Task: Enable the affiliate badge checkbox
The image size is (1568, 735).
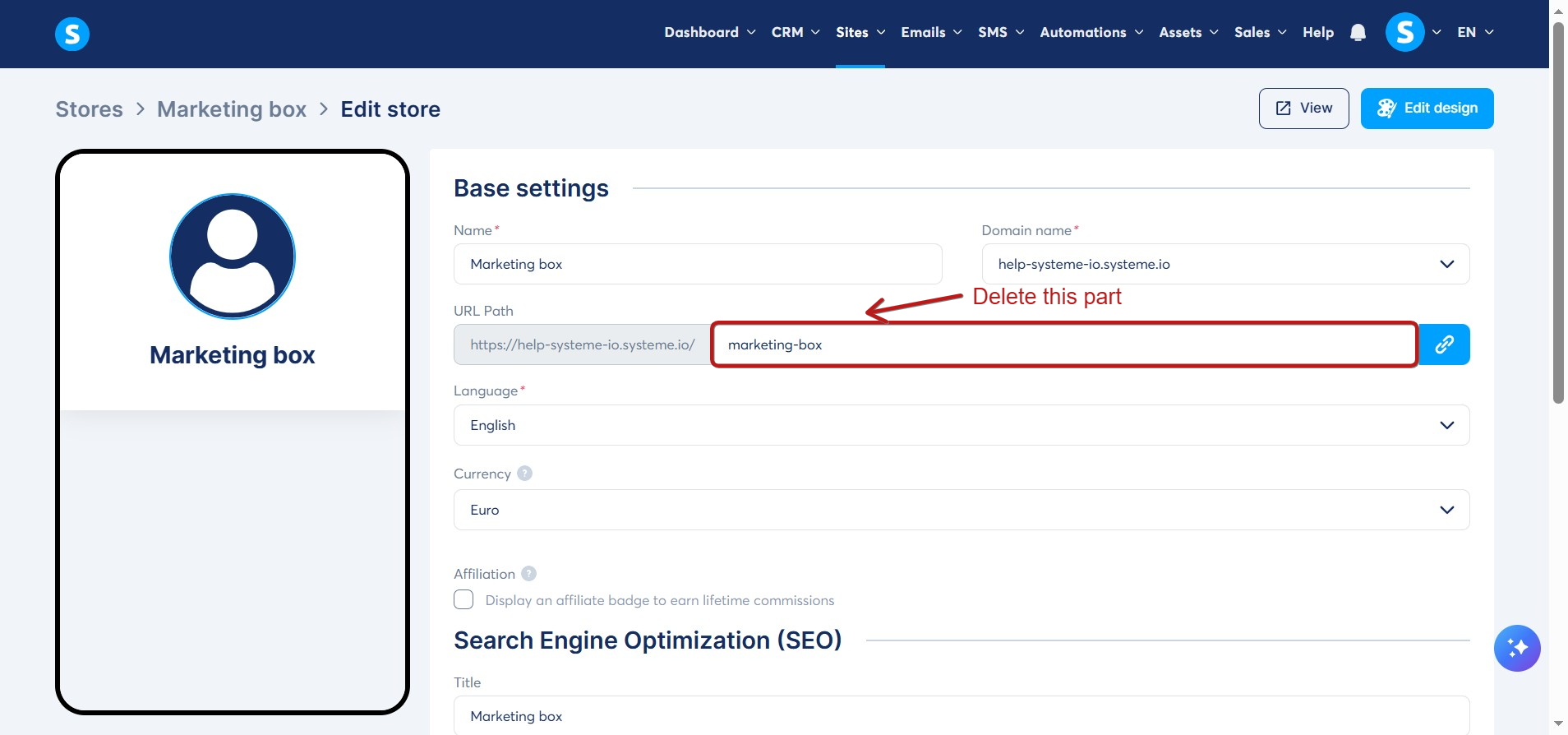Action: (463, 599)
